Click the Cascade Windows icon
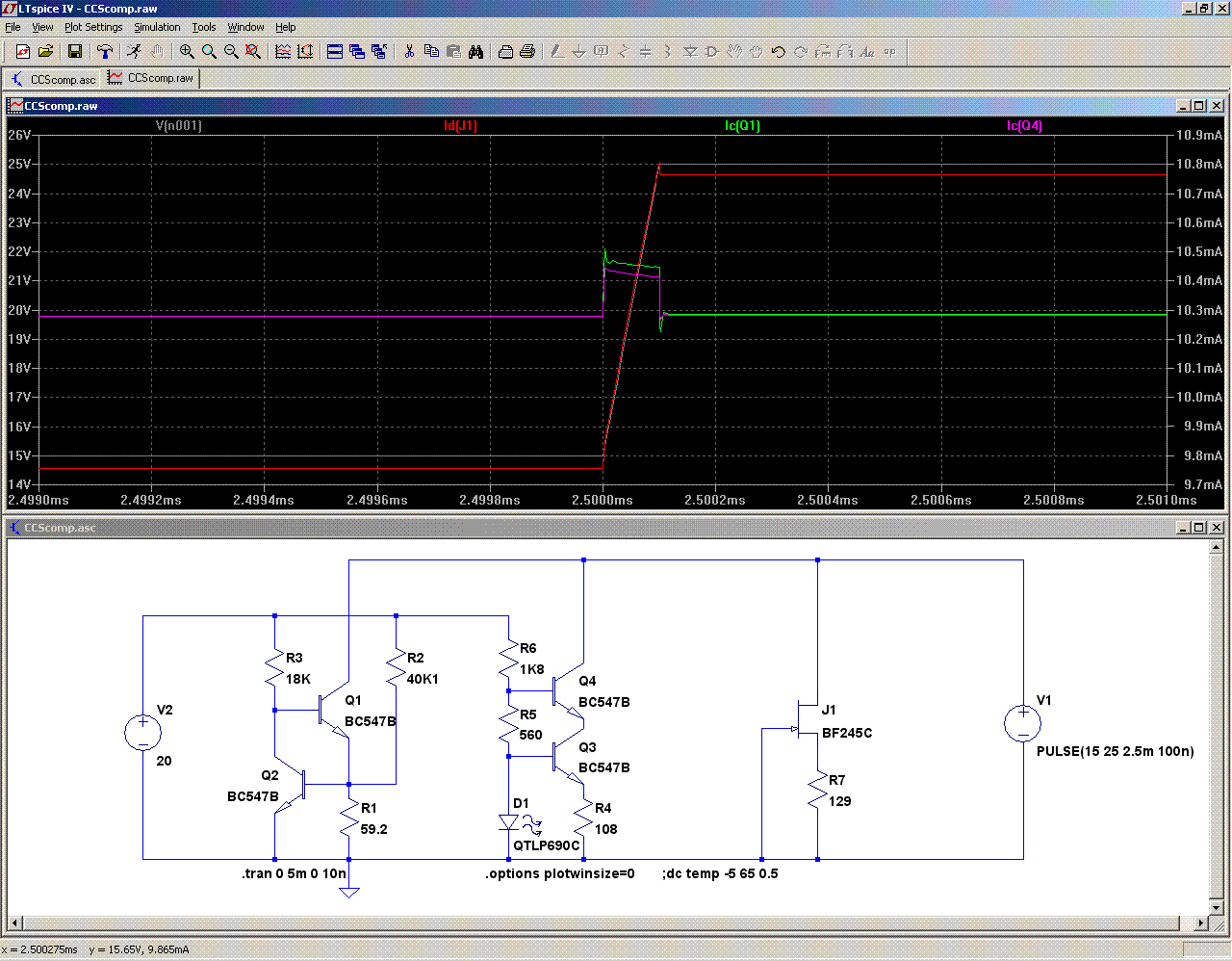The height and width of the screenshot is (961, 1232). click(357, 51)
